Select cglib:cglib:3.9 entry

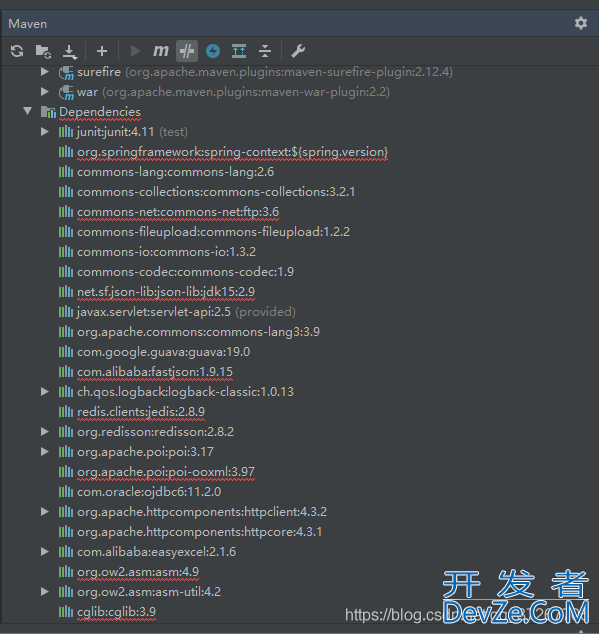(x=116, y=612)
